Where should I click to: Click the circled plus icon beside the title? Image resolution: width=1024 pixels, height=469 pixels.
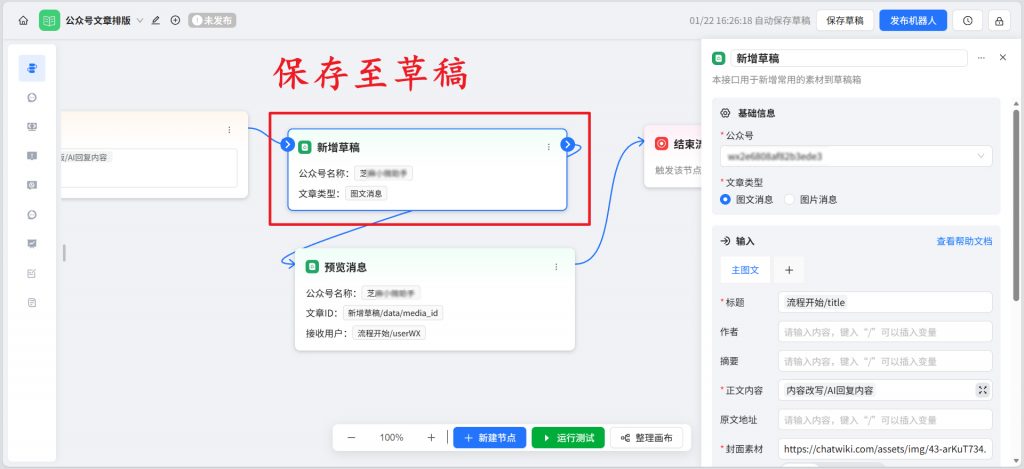tap(175, 20)
